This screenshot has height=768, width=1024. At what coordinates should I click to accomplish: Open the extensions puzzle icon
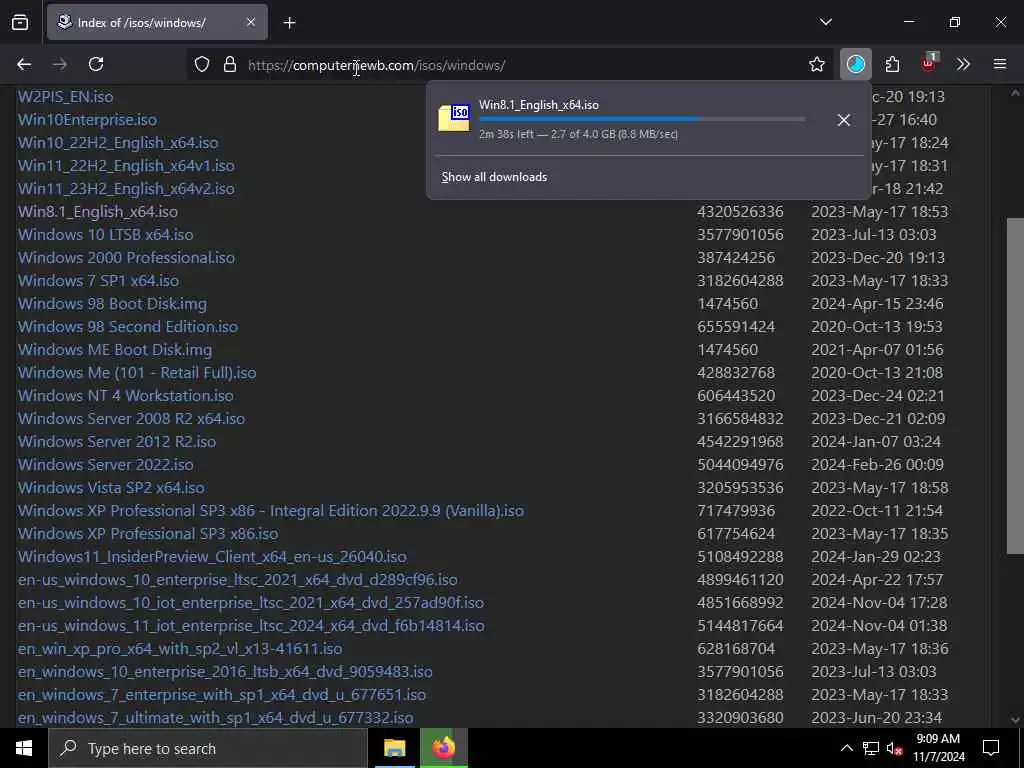[x=892, y=64]
